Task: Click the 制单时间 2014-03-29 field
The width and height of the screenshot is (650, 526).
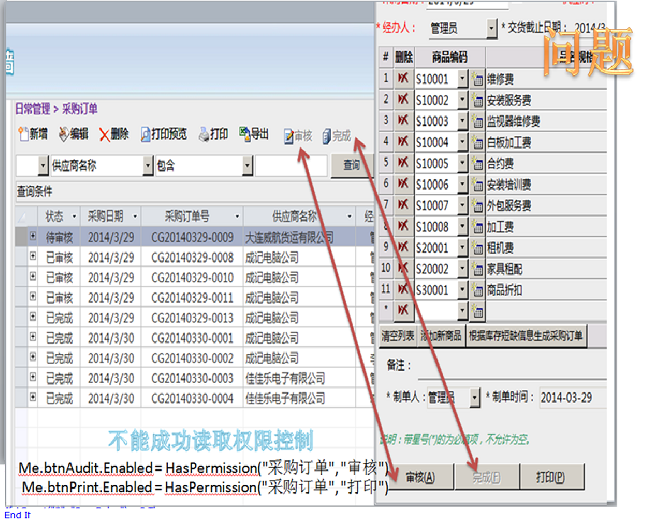Action: 573,398
